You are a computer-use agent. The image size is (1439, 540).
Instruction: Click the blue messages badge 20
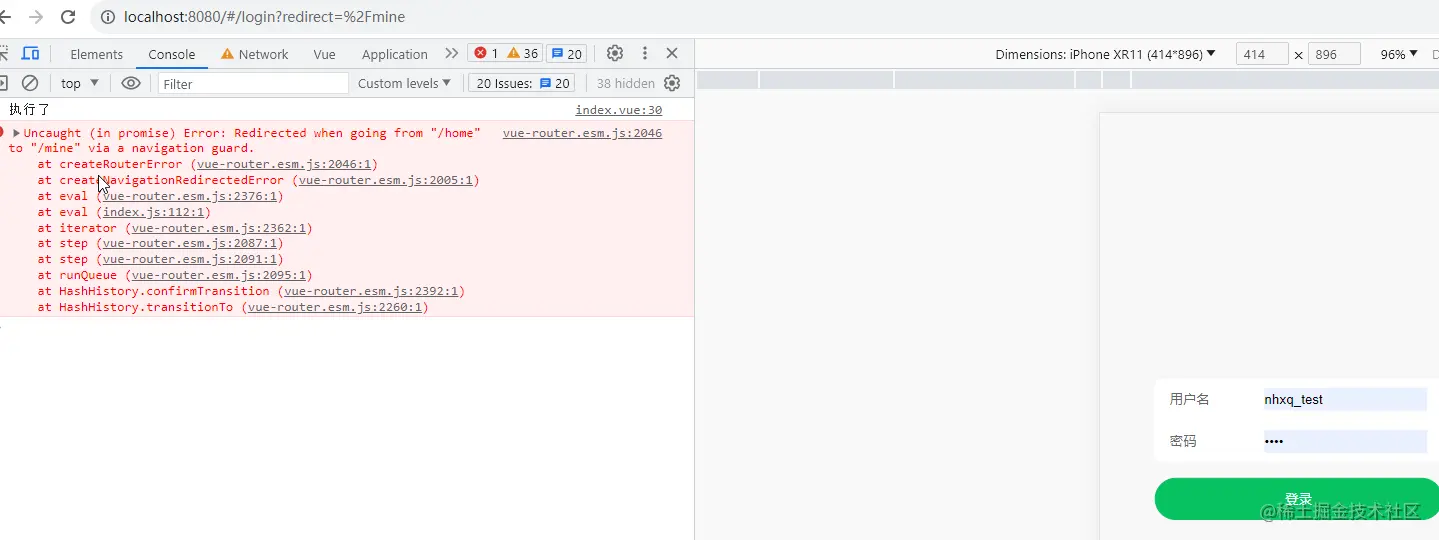[x=566, y=53]
